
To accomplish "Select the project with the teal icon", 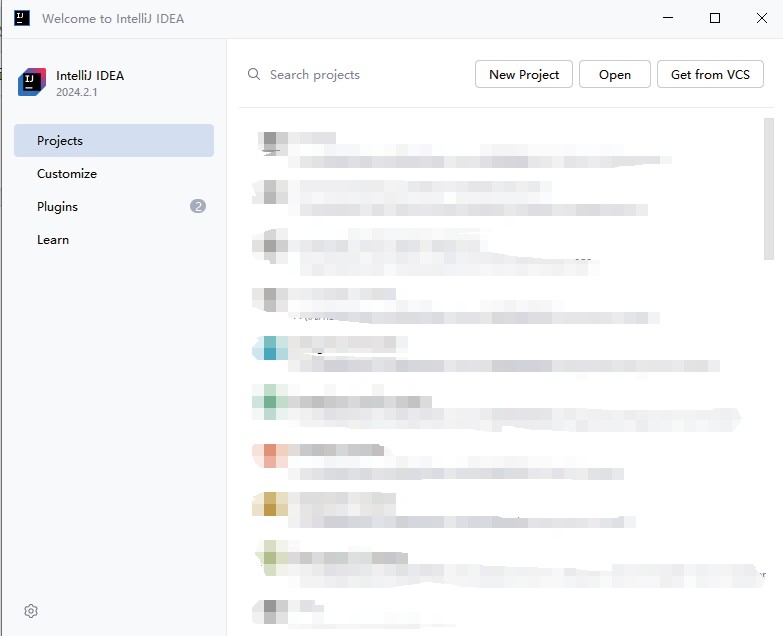I will tap(499, 353).
